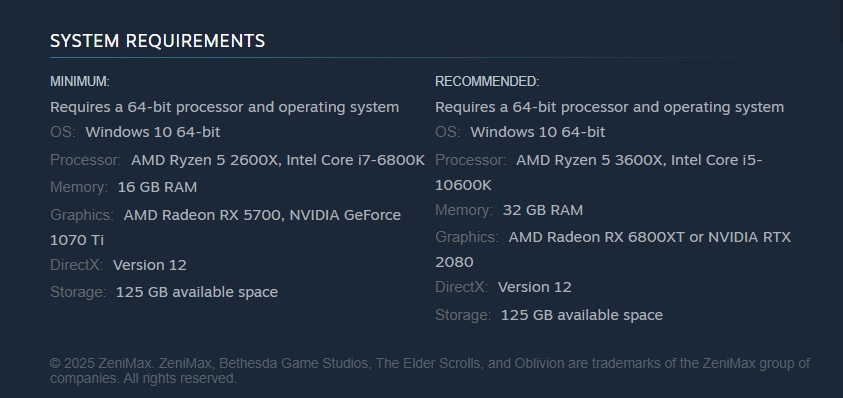The image size is (843, 398).
Task: Click the recommended OS Windows 10 64-bit text
Action: [538, 132]
